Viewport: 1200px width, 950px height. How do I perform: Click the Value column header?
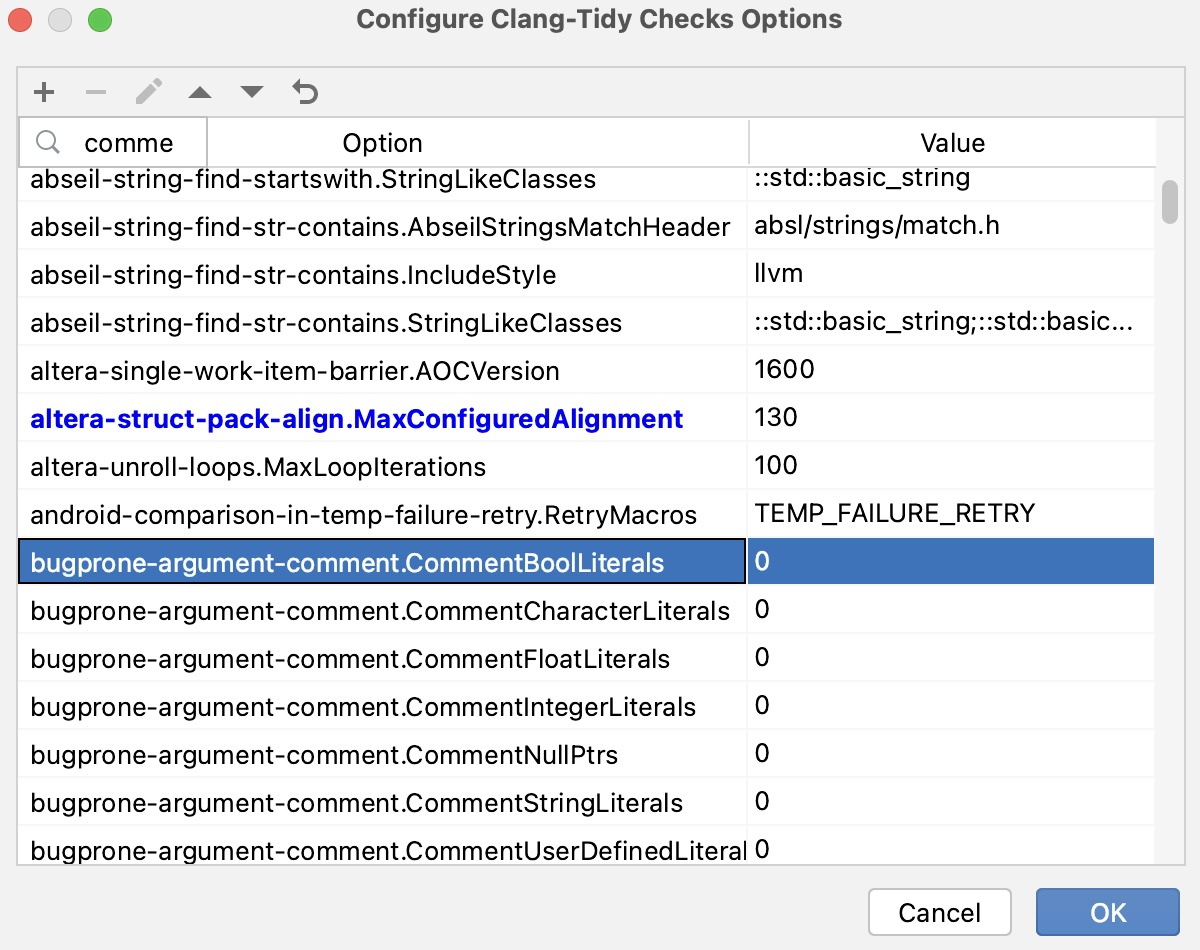[x=952, y=142]
